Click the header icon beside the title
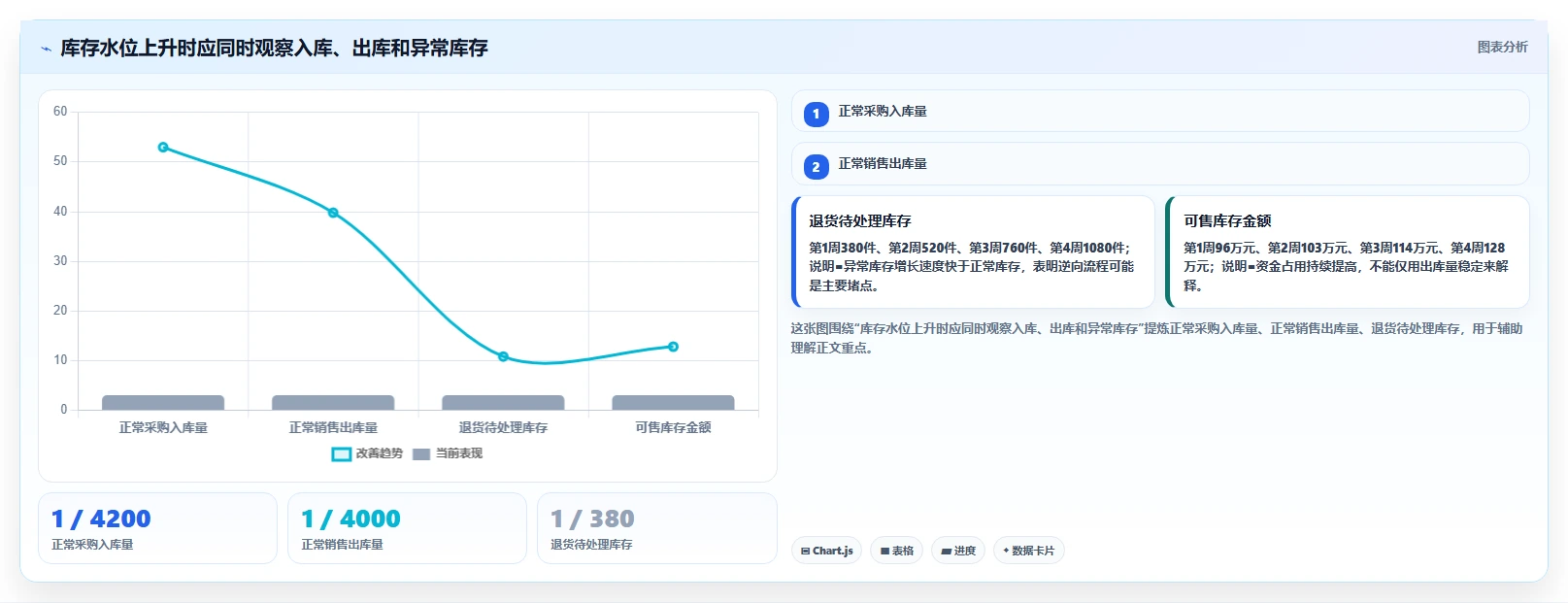 pos(46,49)
